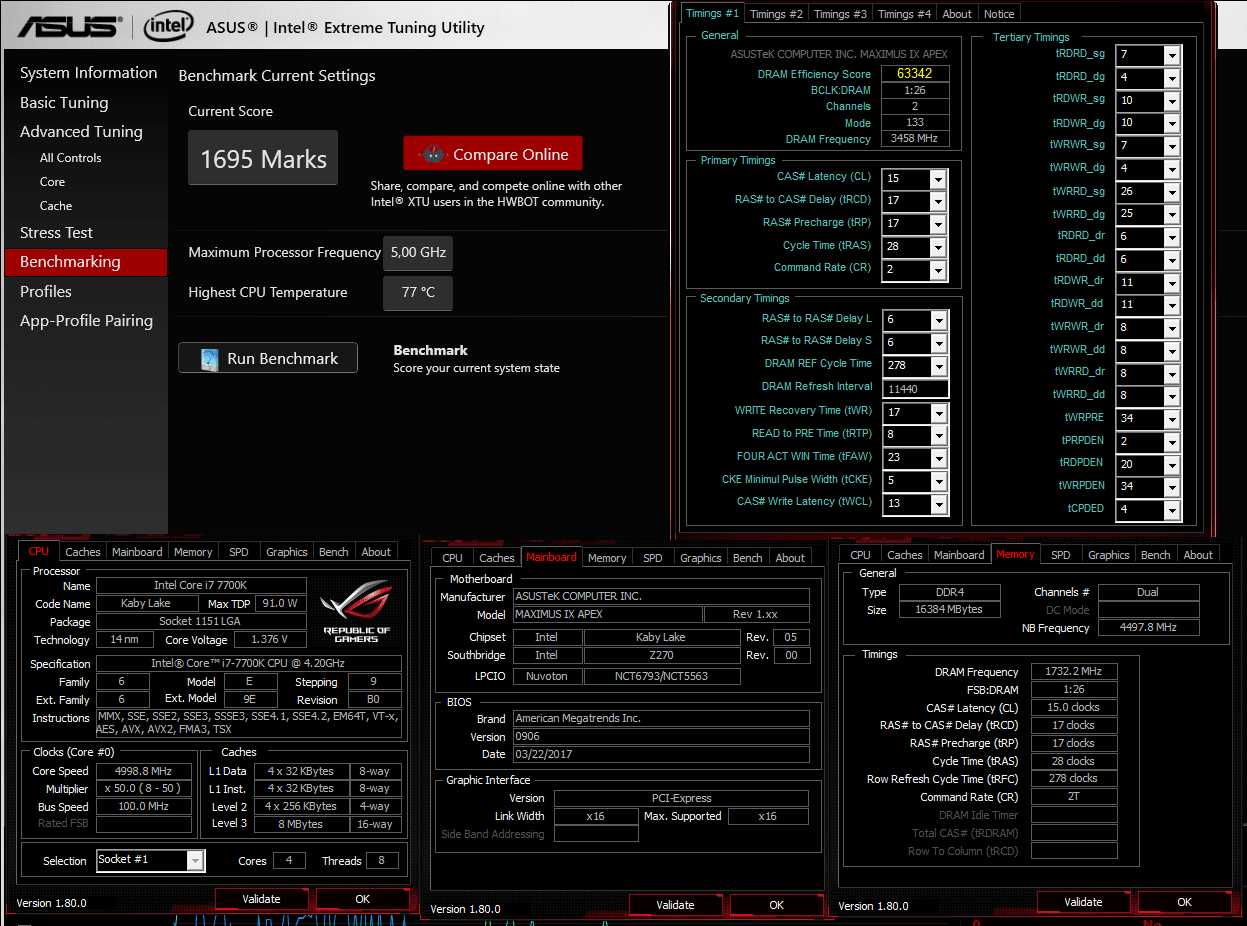The image size is (1247, 926).
Task: Click OK in Memory window
Action: (x=1185, y=902)
